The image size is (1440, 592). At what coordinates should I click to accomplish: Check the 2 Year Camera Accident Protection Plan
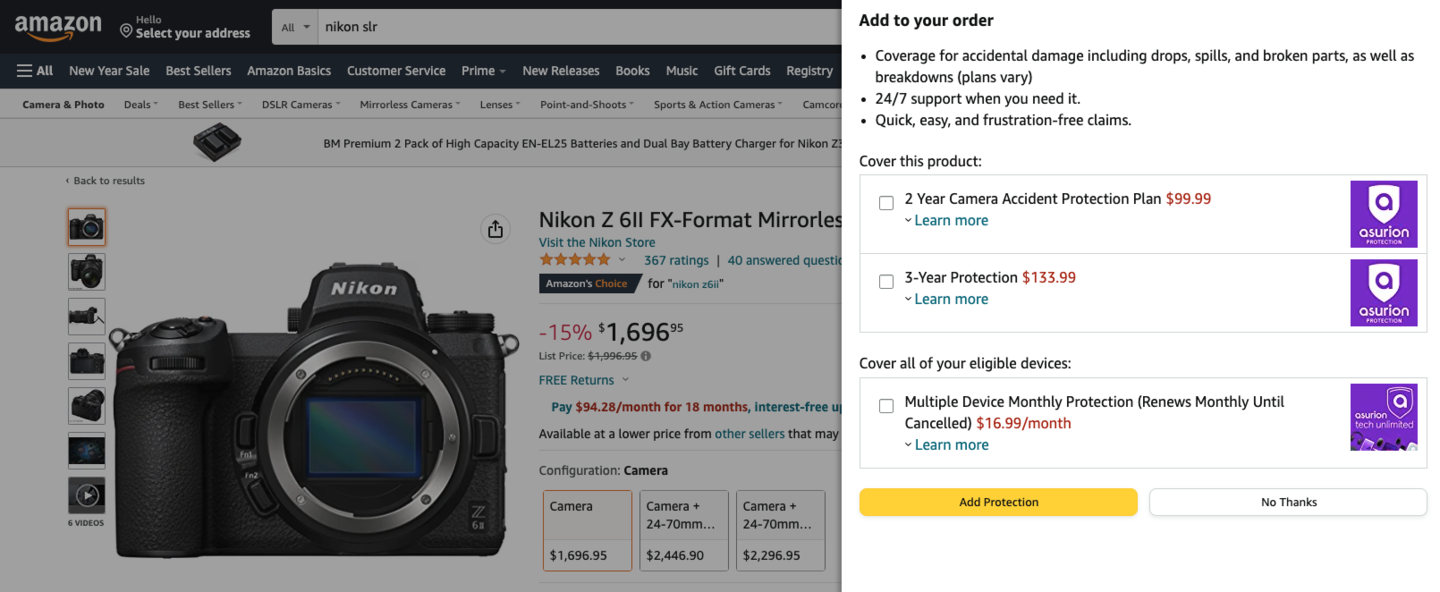886,203
